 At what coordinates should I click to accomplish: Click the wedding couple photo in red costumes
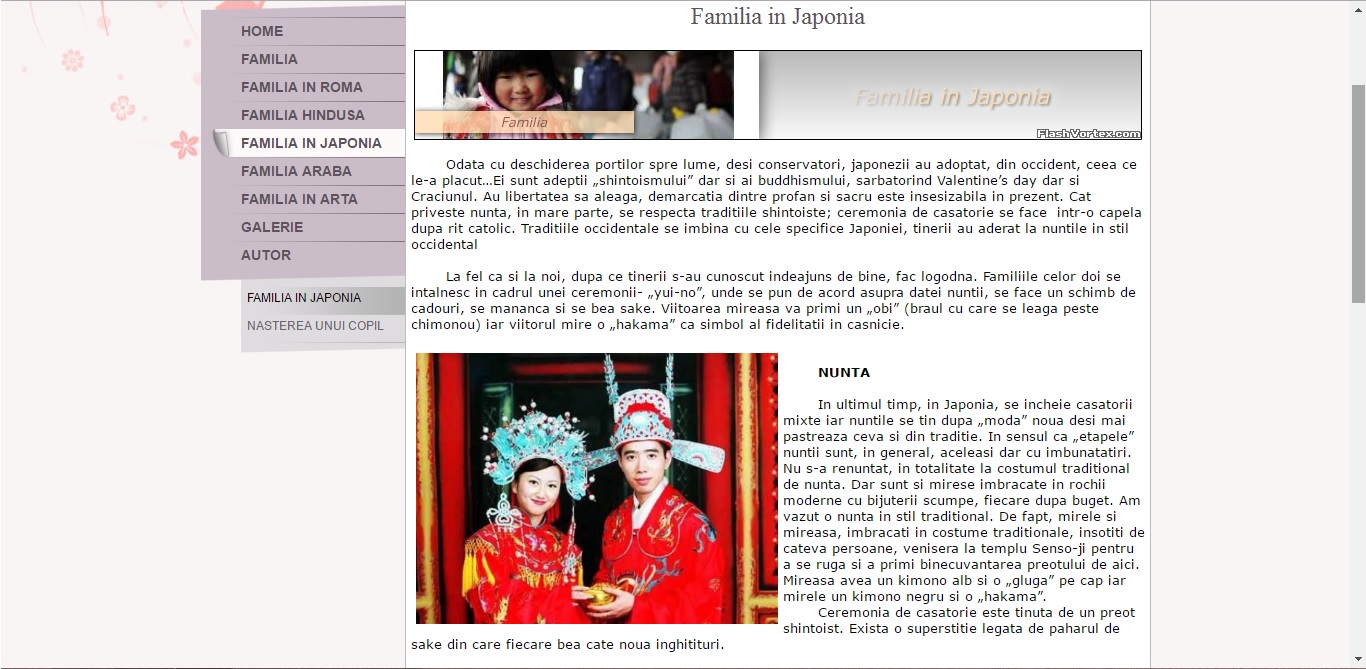pos(596,488)
